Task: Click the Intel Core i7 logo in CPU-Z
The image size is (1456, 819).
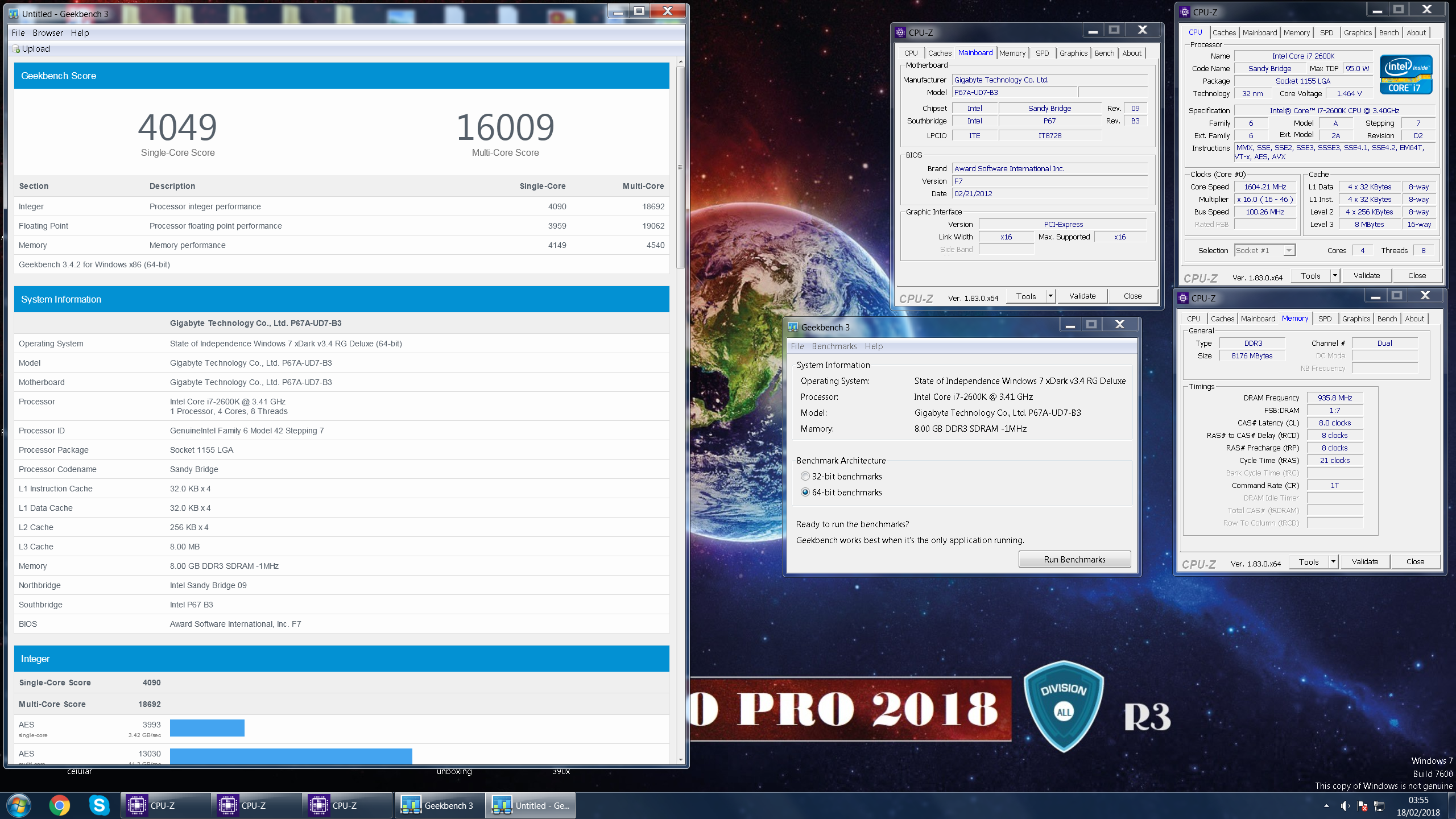Action: 1406,75
